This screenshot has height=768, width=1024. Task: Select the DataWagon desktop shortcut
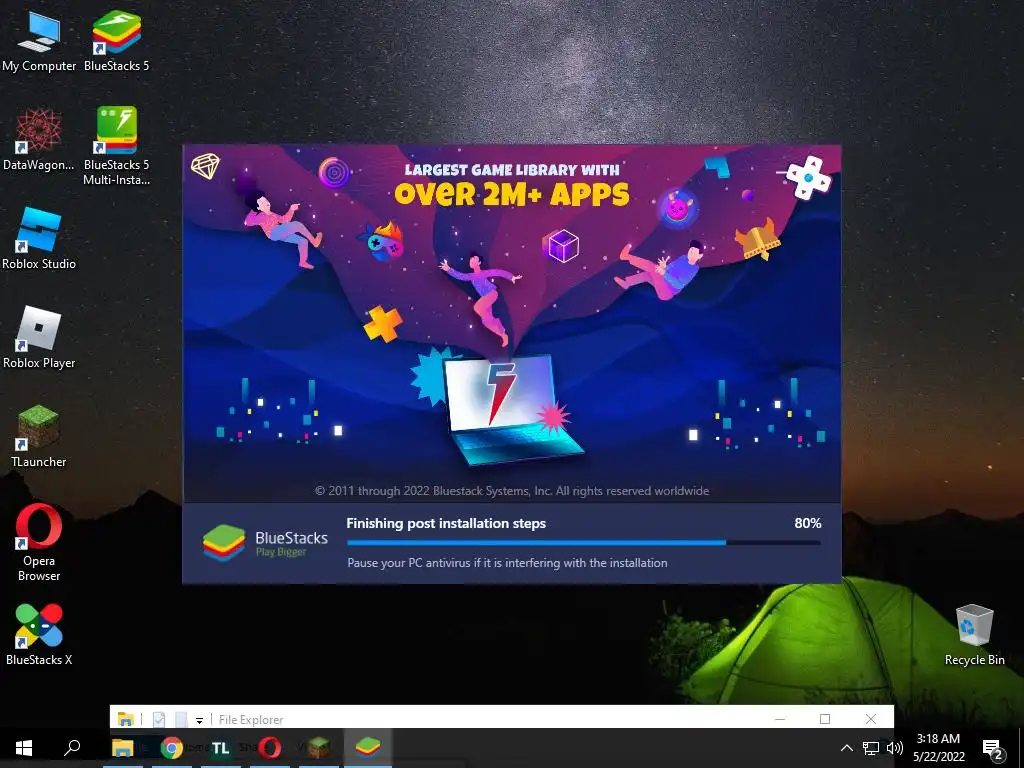pyautogui.click(x=39, y=139)
